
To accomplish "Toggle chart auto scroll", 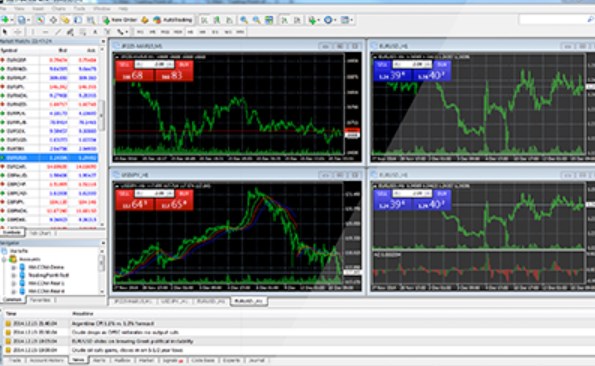I will point(284,20).
